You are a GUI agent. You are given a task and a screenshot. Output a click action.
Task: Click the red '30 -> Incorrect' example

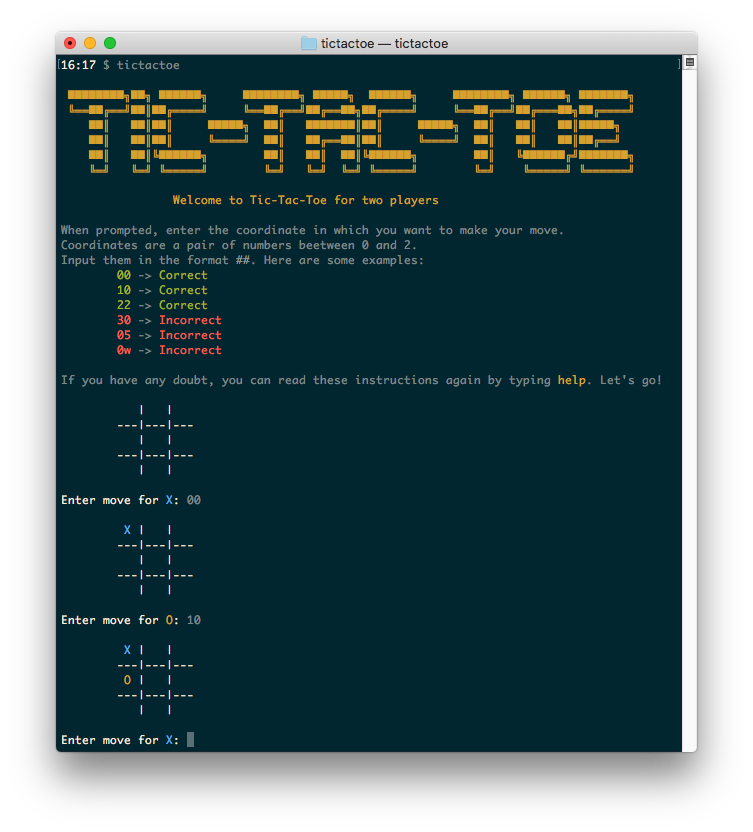coord(169,320)
